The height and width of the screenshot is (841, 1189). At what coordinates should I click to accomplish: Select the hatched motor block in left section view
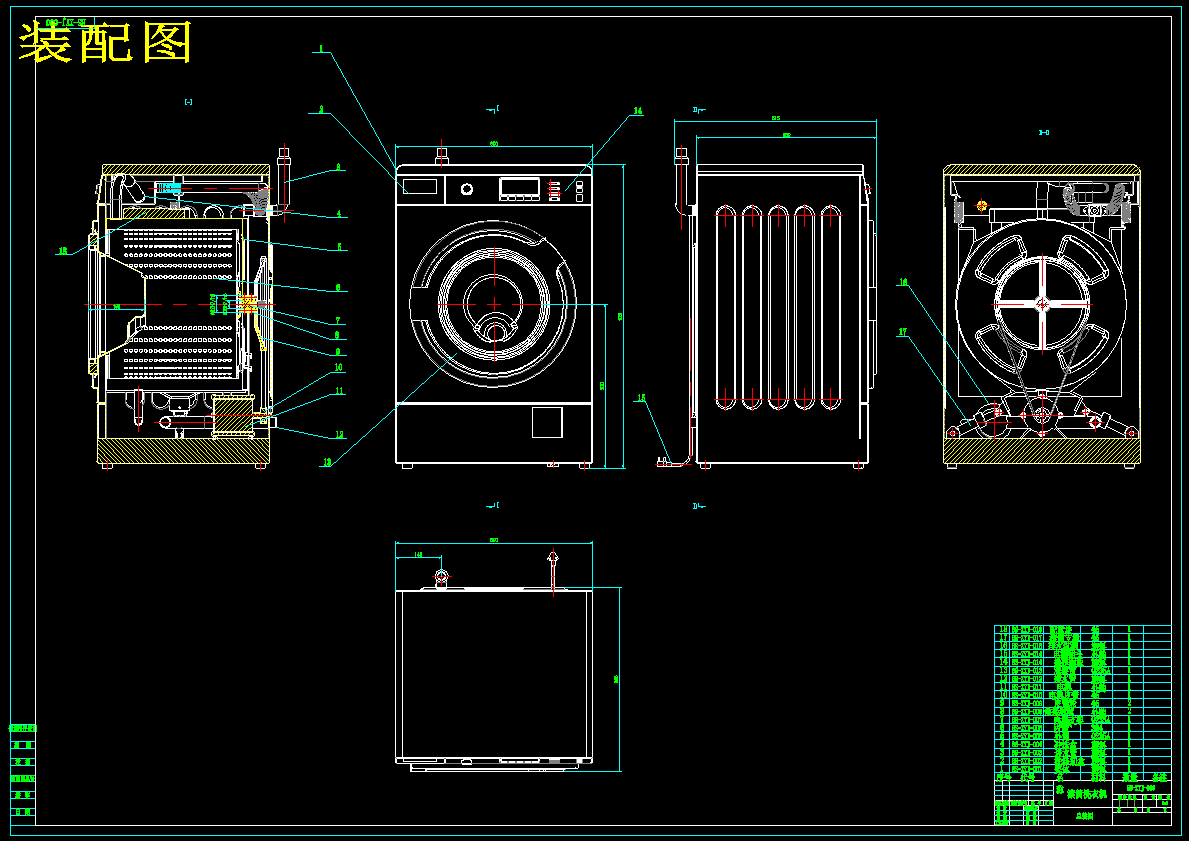click(x=232, y=416)
